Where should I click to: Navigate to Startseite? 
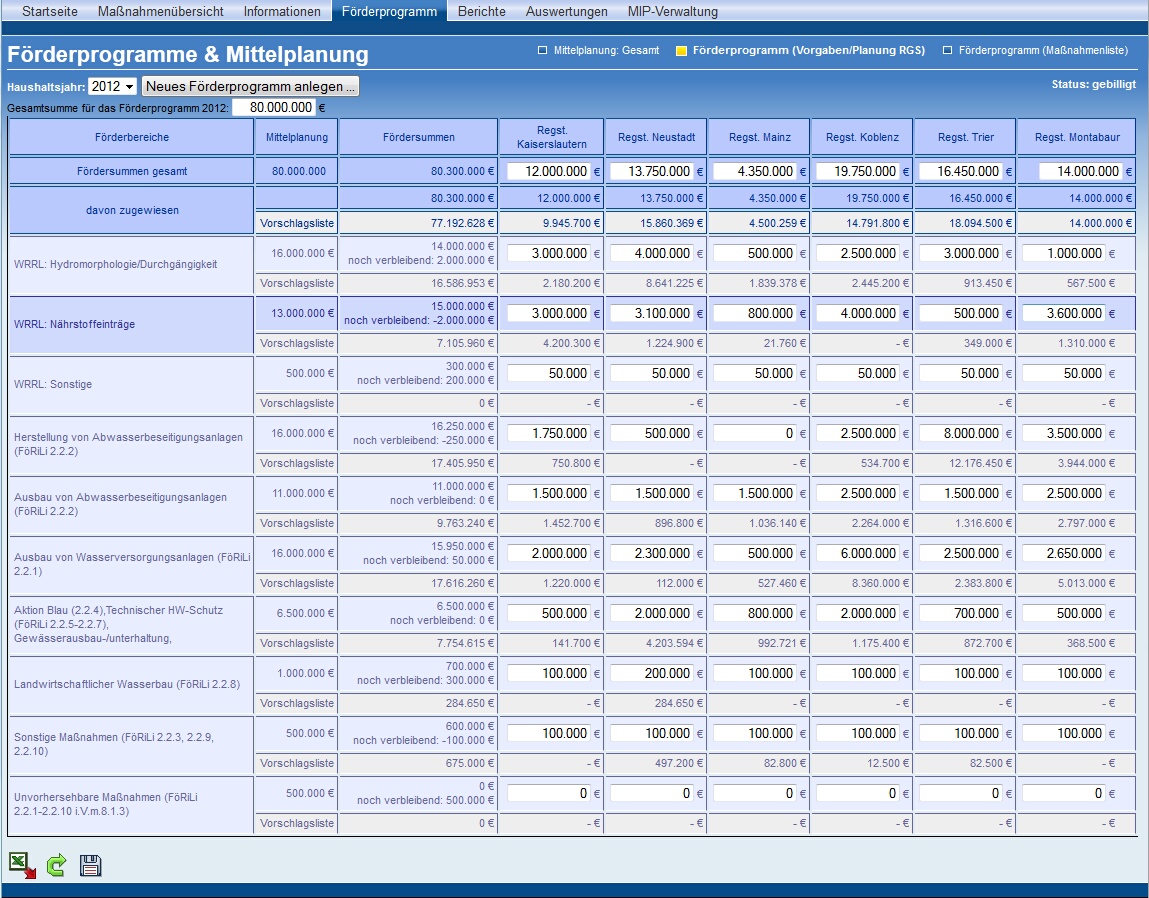tap(50, 11)
